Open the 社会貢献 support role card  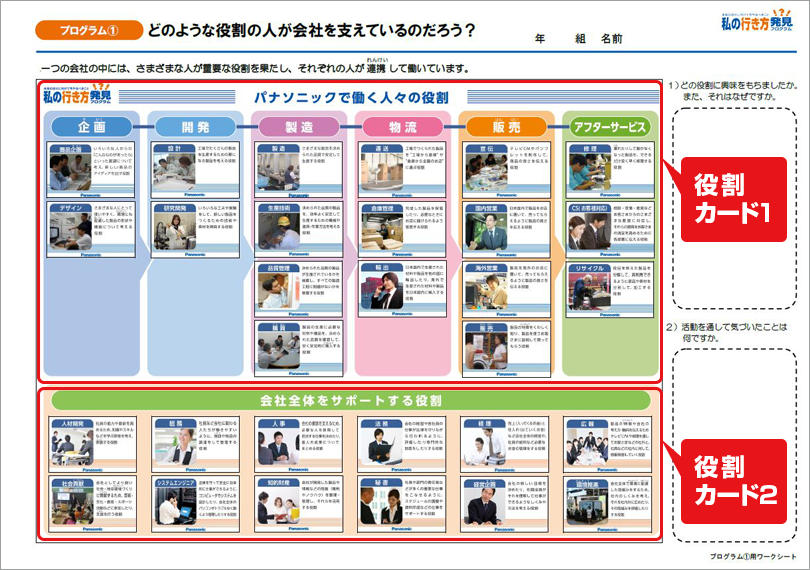click(x=92, y=504)
